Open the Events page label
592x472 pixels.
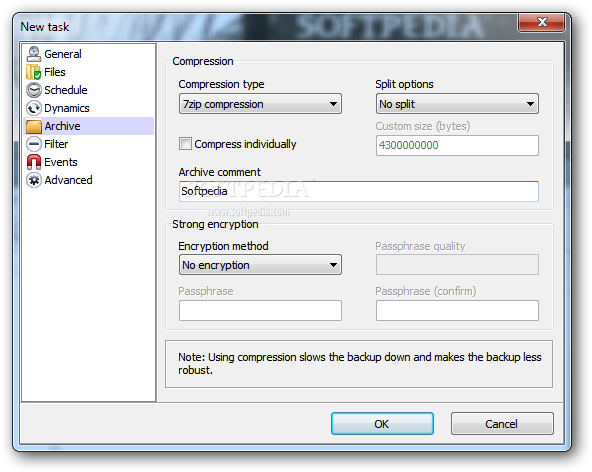61,162
